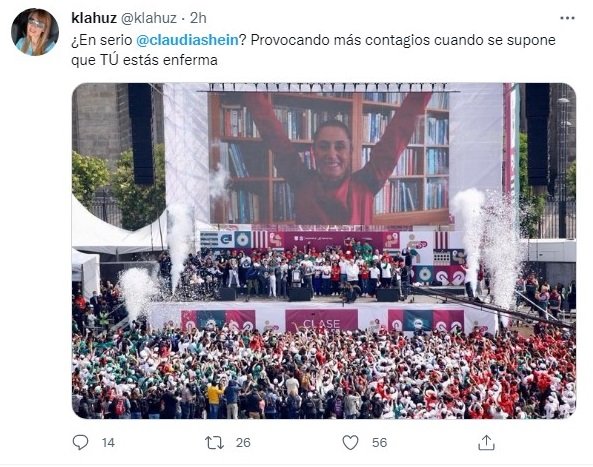This screenshot has width=593, height=467.
Task: Open the klahuz profile avatar picture
Action: click(x=35, y=32)
